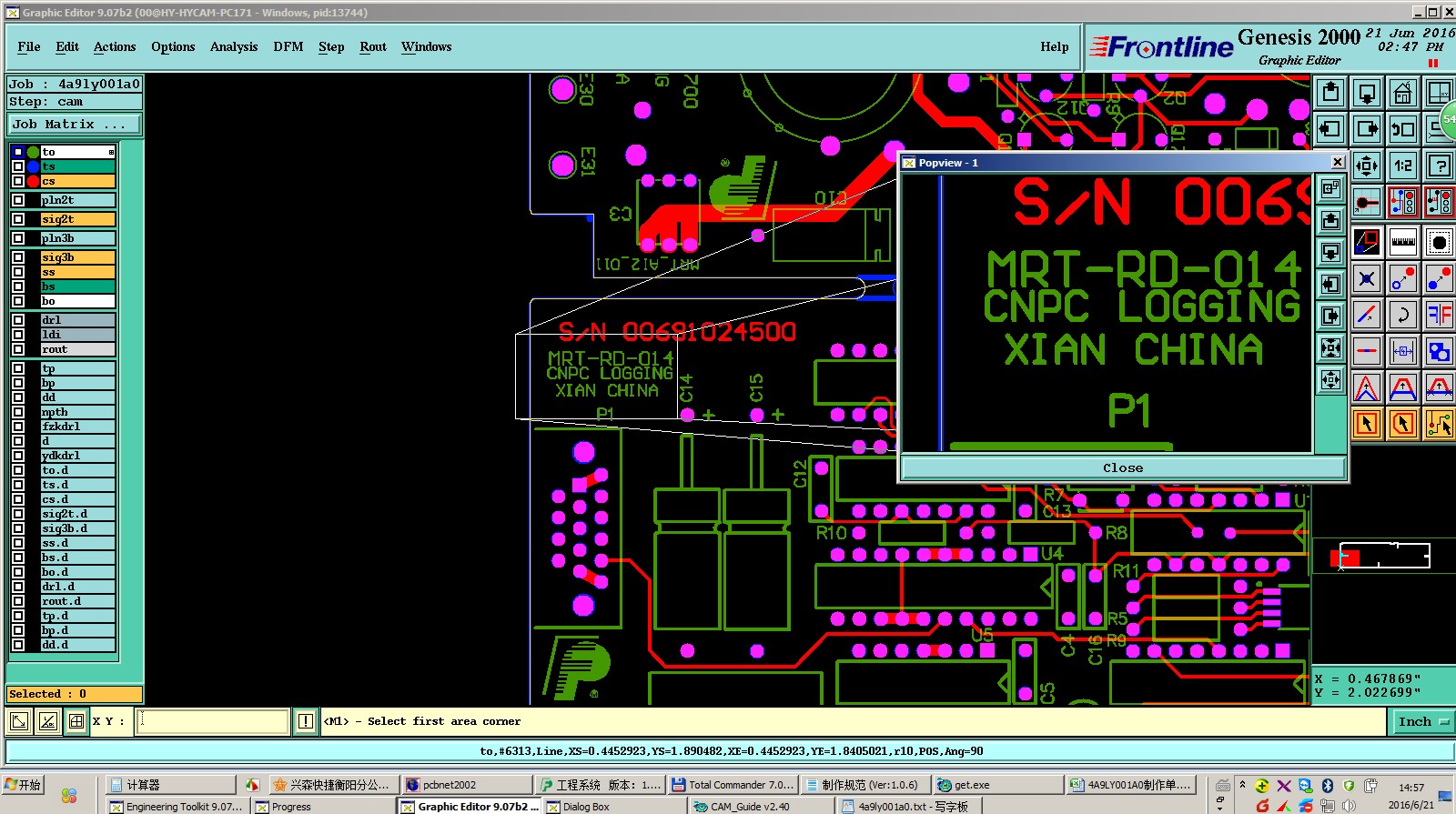The height and width of the screenshot is (814, 1456).
Task: Click the blue X delete feature icon
Action: coord(1367,278)
